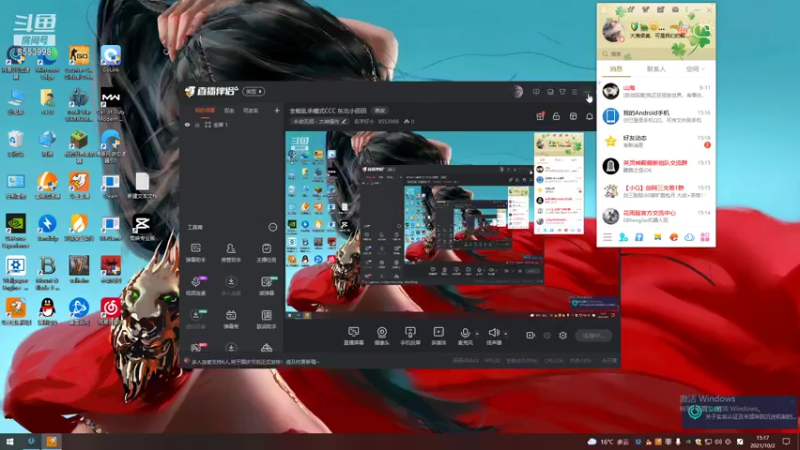Add 摄像头 camera source
The width and height of the screenshot is (800, 450).
tap(382, 336)
